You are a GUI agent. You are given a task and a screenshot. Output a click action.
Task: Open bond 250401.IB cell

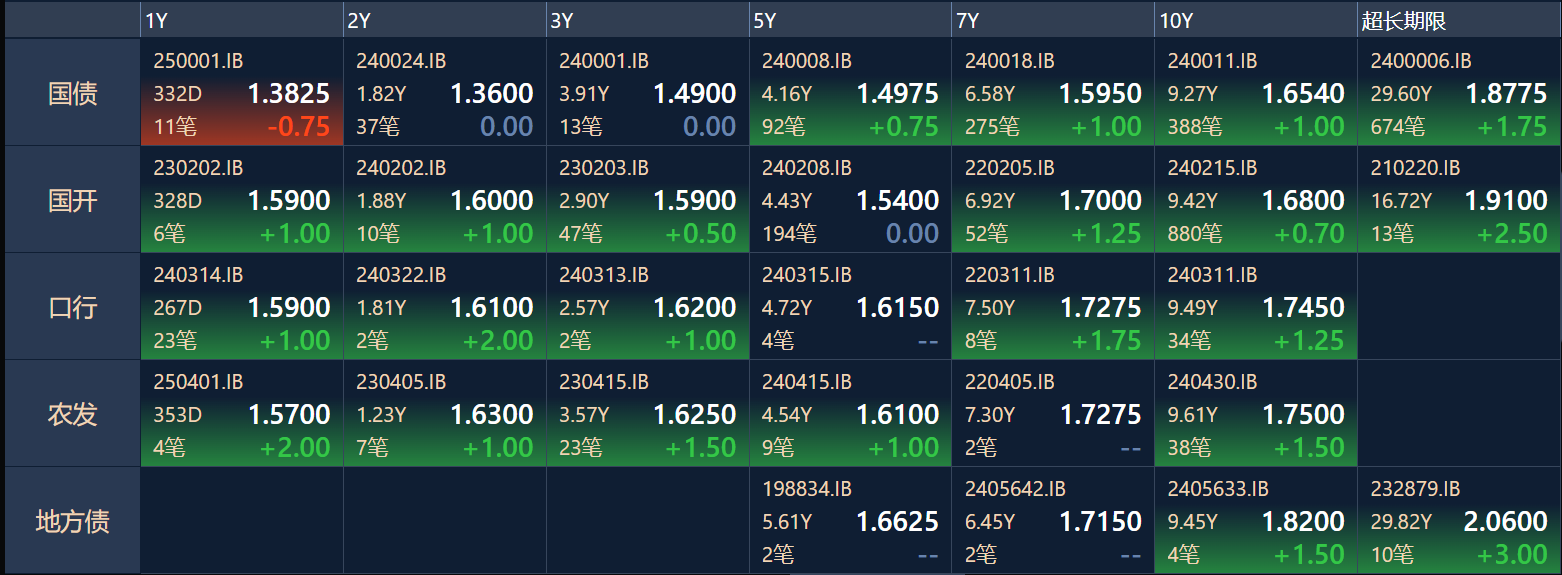[x=241, y=414]
